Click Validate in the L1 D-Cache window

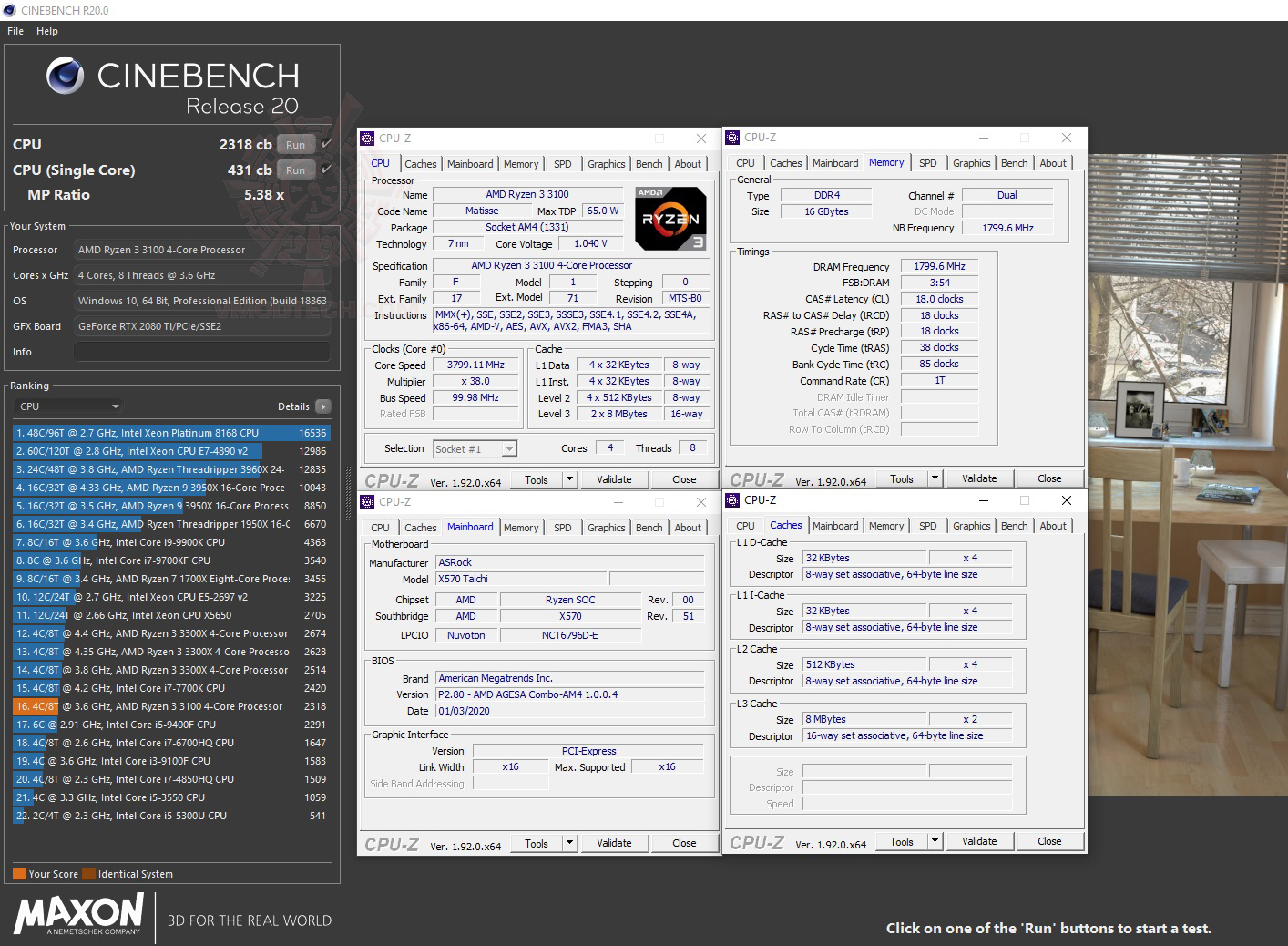[979, 841]
